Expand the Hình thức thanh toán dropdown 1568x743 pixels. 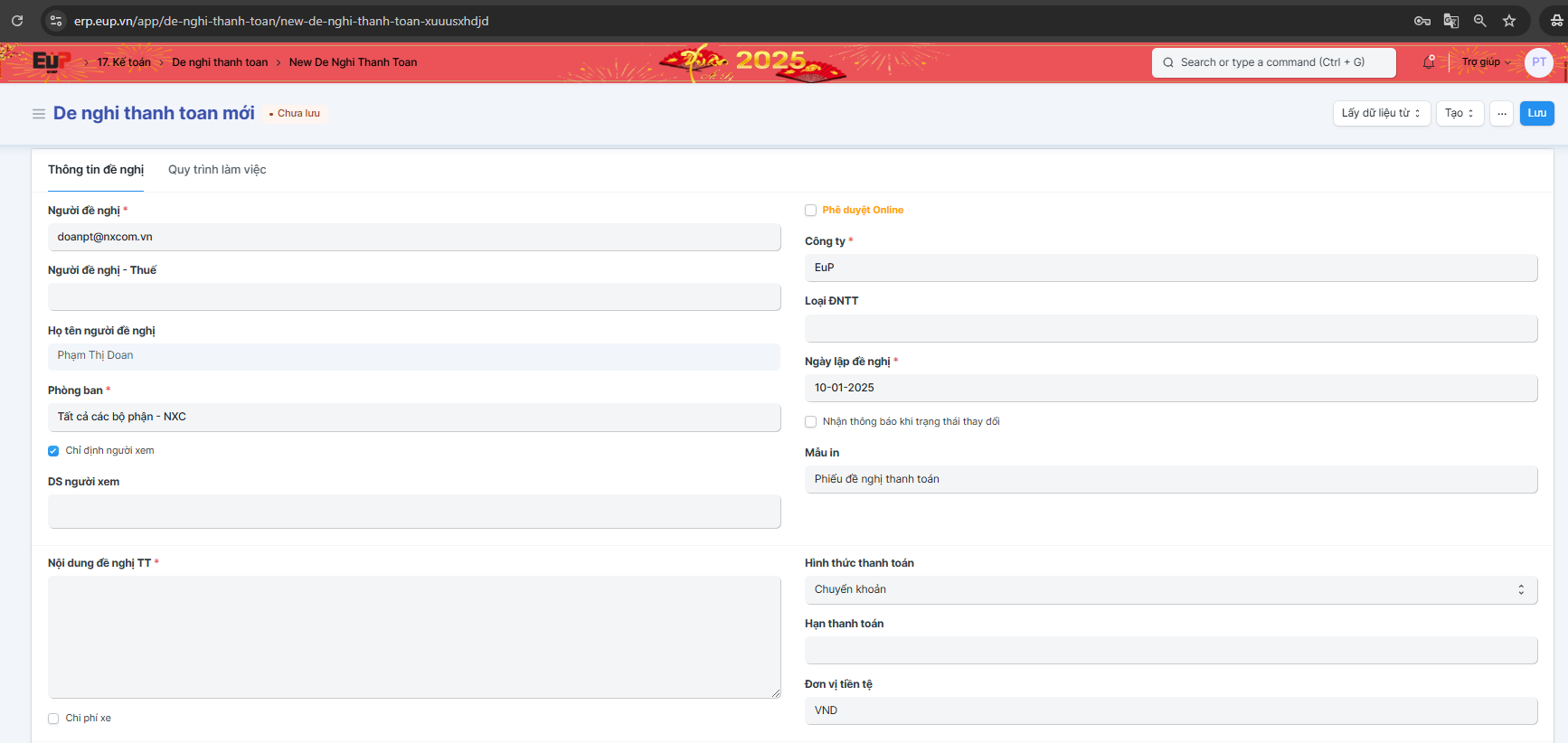1170,589
